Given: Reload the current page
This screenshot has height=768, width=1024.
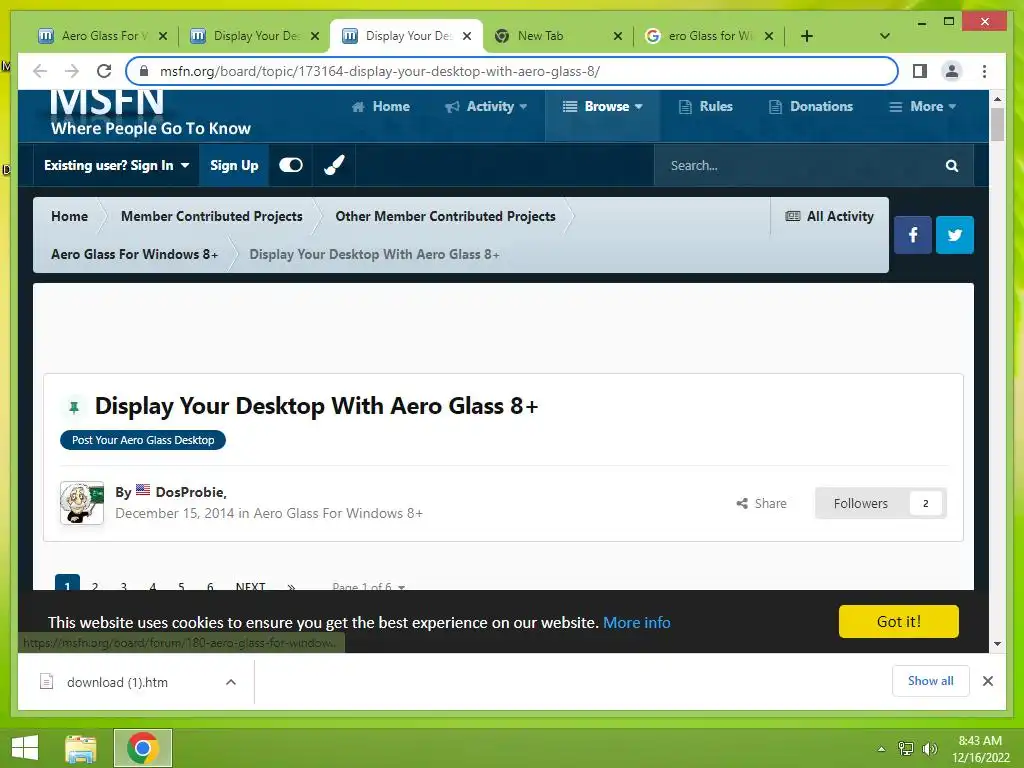Looking at the screenshot, I should click(104, 71).
